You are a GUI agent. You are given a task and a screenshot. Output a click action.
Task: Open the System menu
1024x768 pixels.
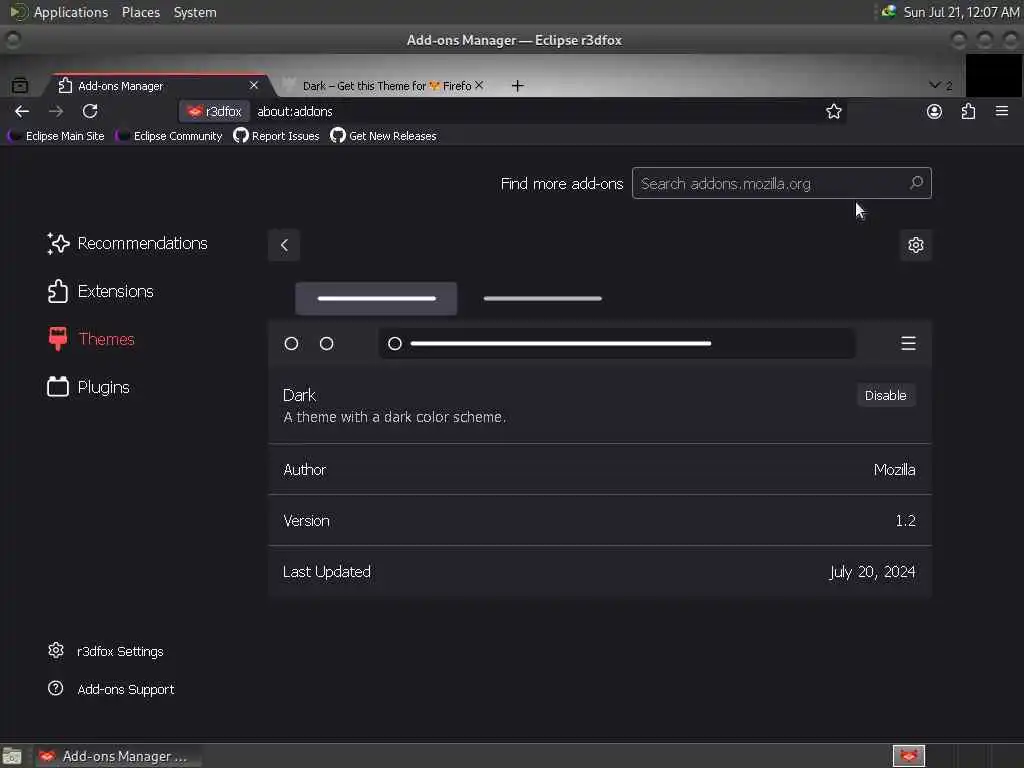click(x=195, y=12)
